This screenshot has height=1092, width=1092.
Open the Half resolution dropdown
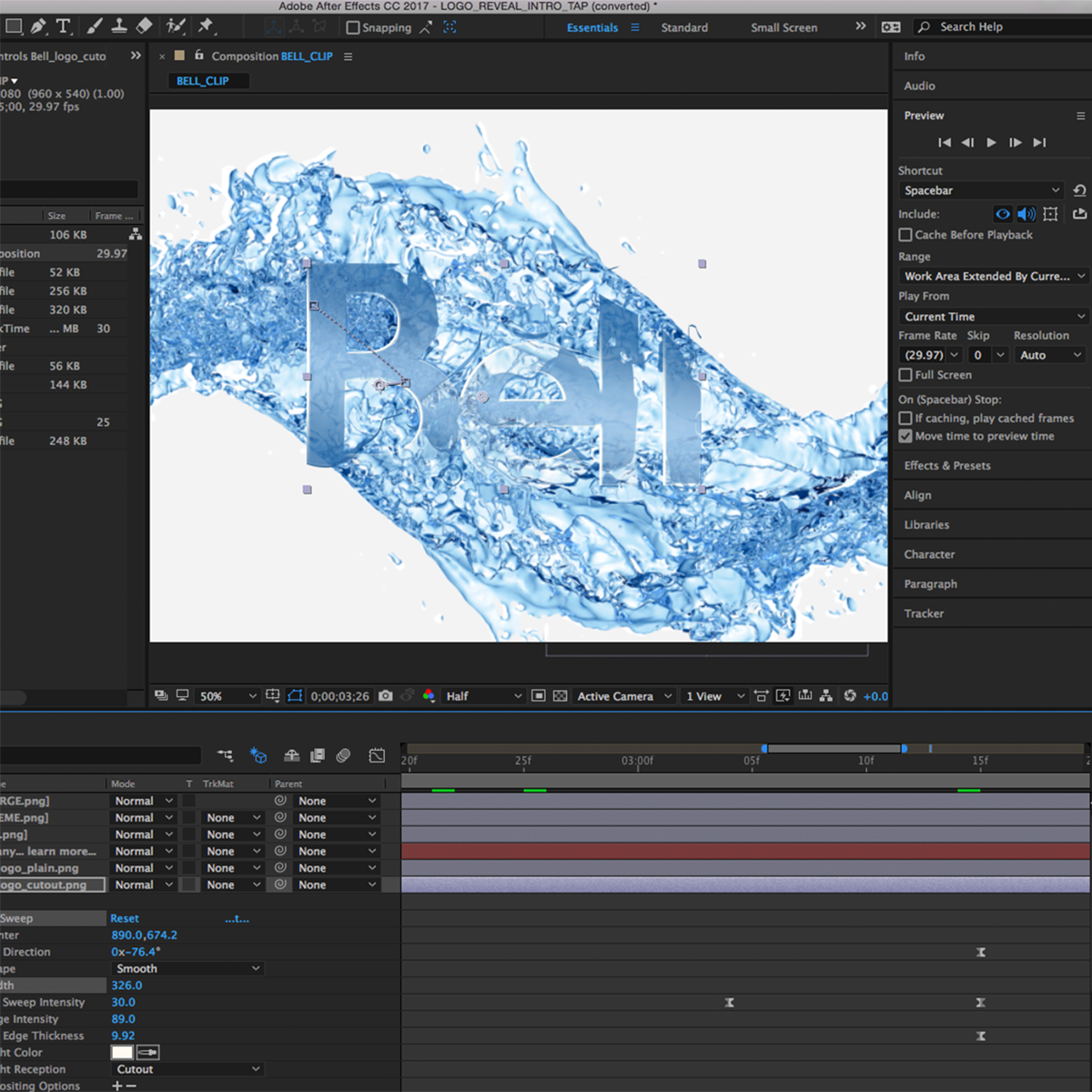pos(483,696)
